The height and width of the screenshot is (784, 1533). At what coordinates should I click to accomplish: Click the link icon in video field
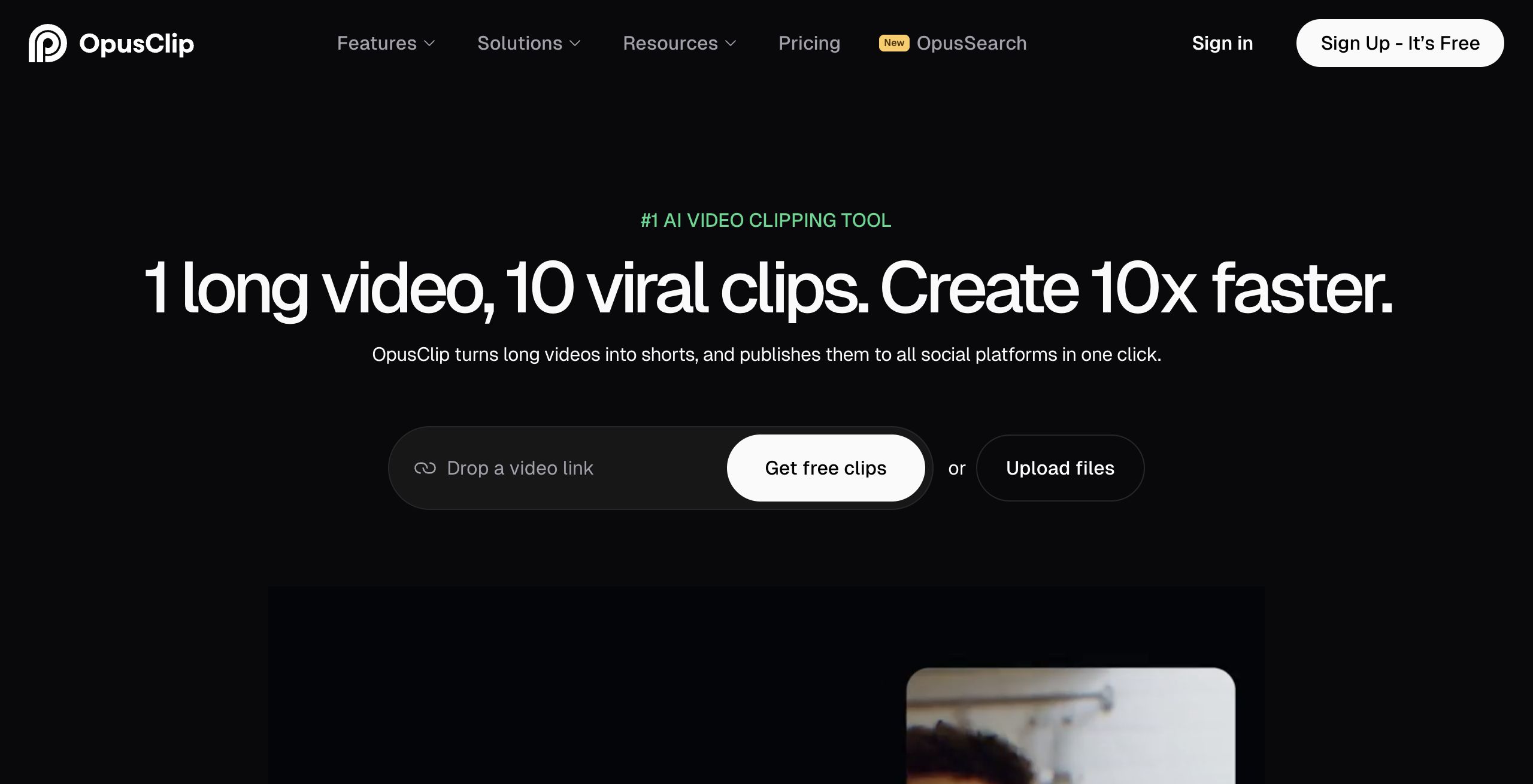[x=425, y=468]
